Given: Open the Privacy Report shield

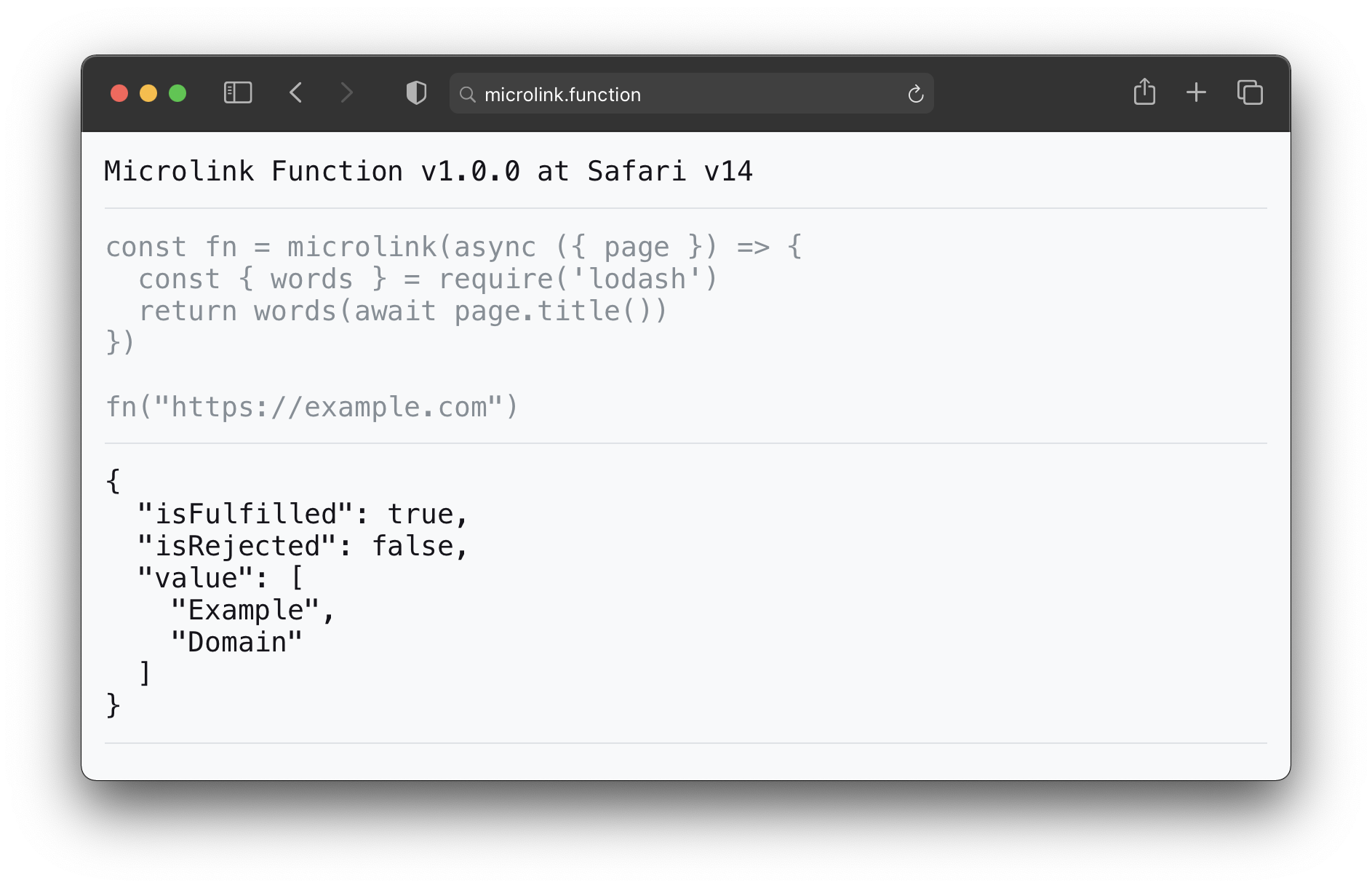Looking at the screenshot, I should coord(416,93).
